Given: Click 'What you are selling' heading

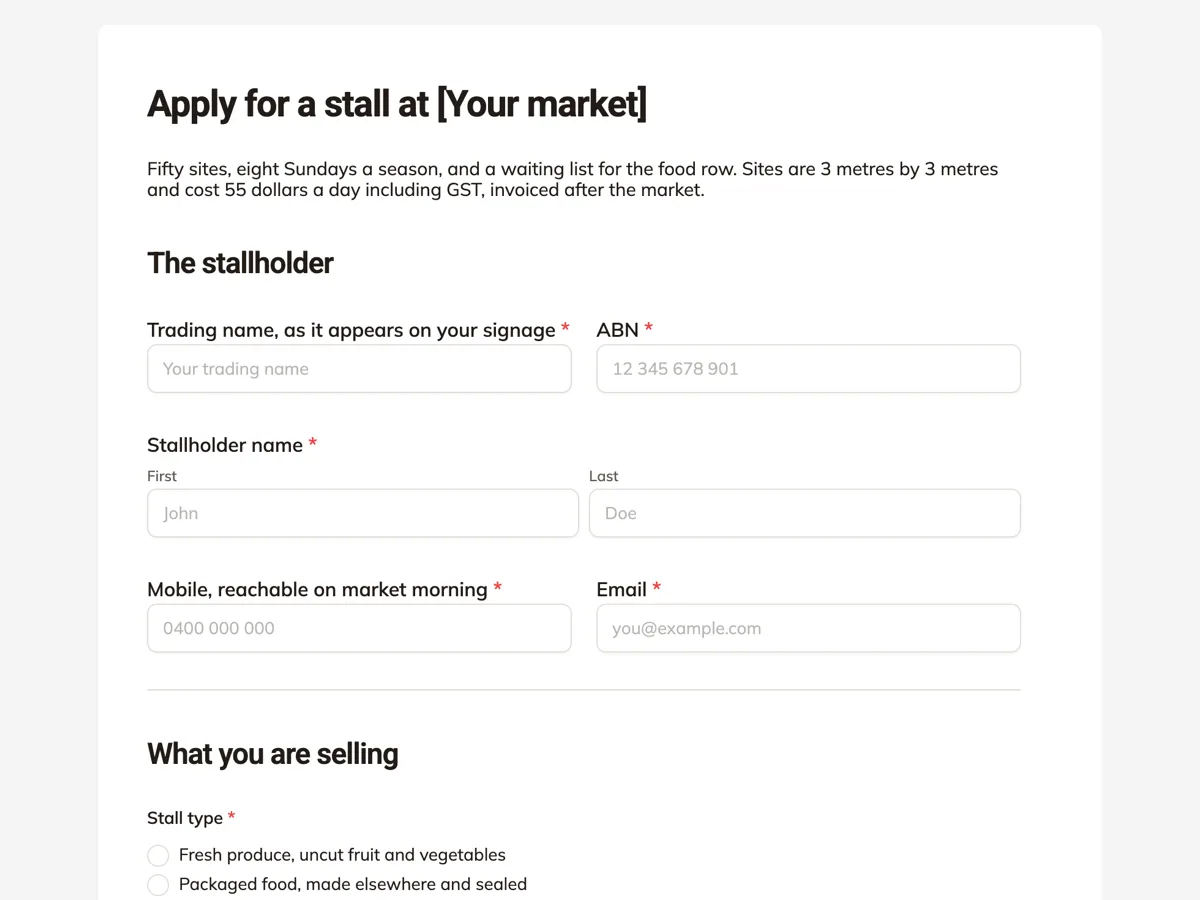Looking at the screenshot, I should point(273,754).
